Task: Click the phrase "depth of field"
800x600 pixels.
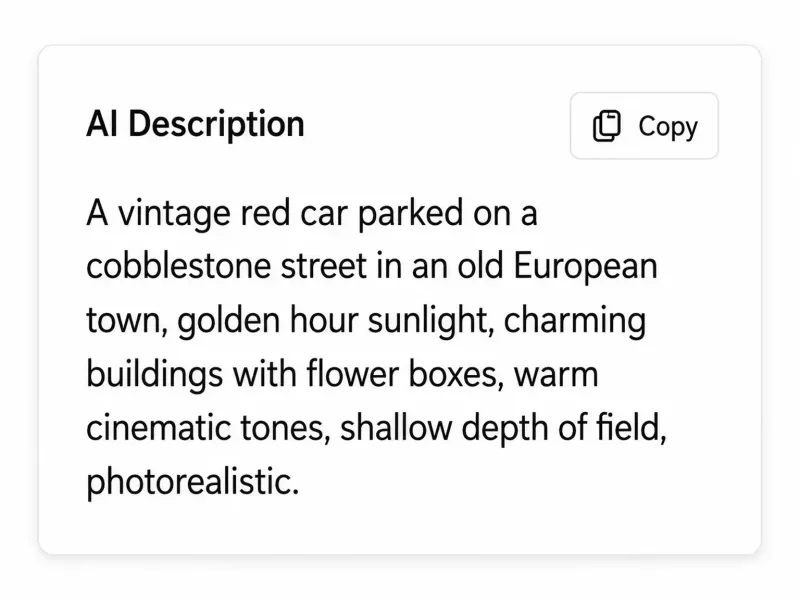Action: point(564,429)
